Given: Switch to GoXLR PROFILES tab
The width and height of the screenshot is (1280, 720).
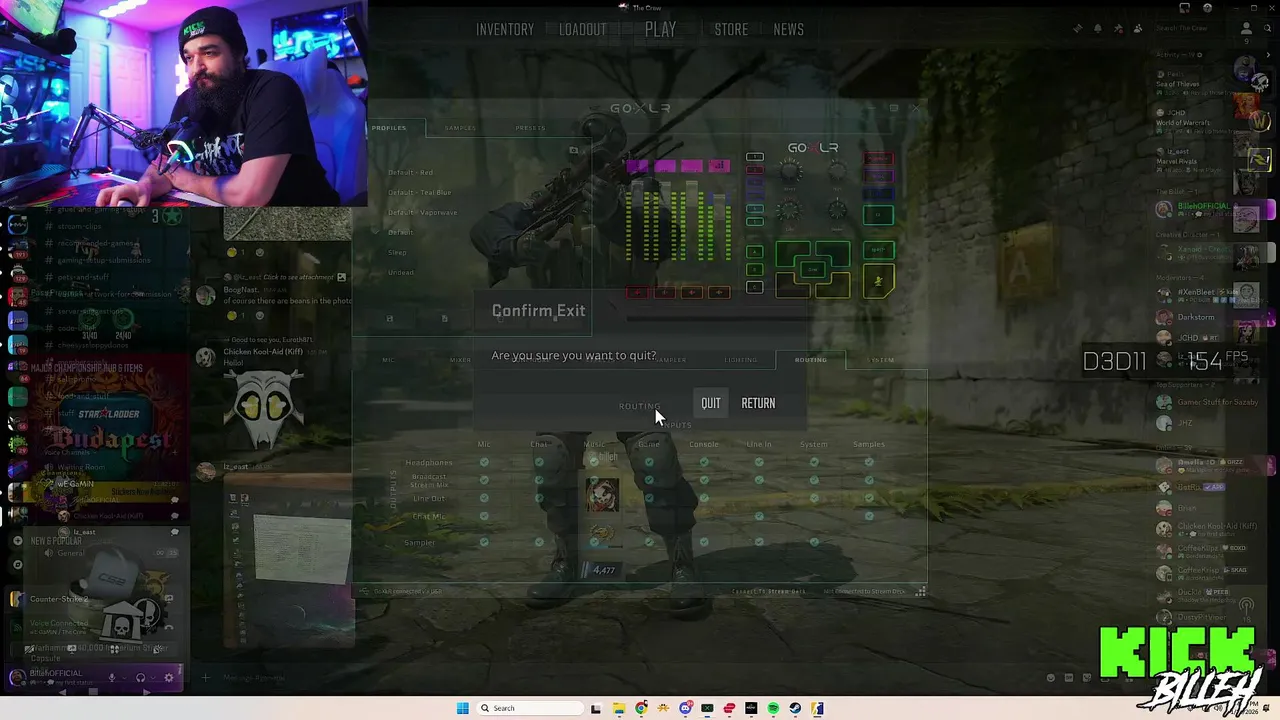Looking at the screenshot, I should pos(389,128).
